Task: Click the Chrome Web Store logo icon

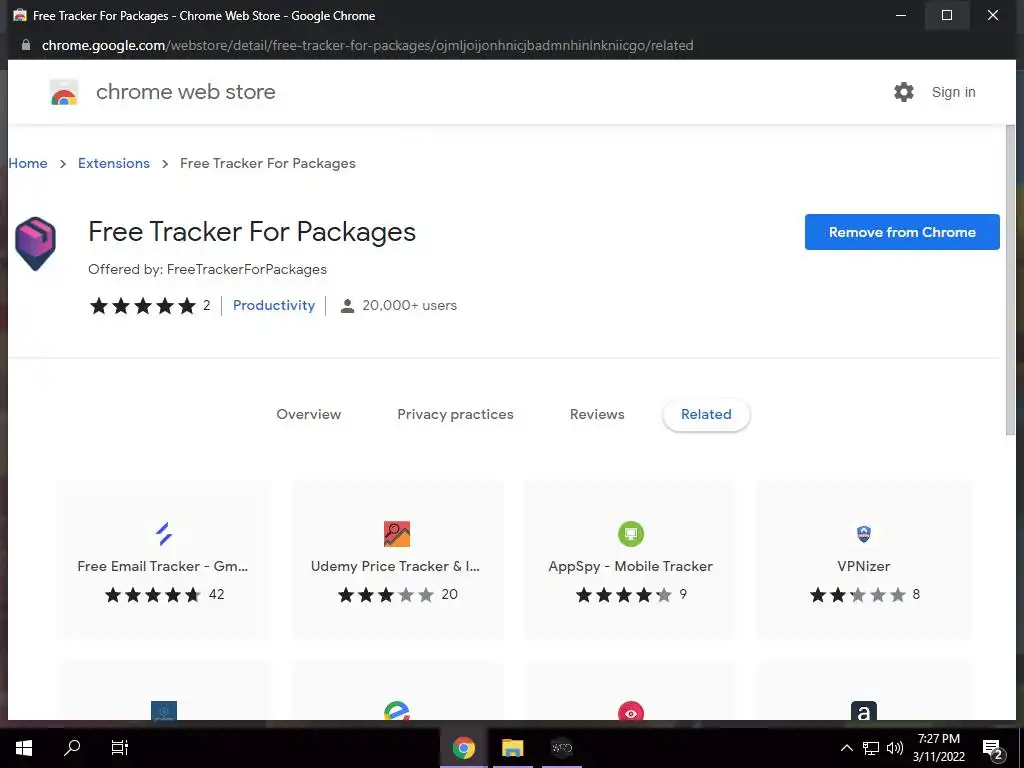Action: click(64, 93)
